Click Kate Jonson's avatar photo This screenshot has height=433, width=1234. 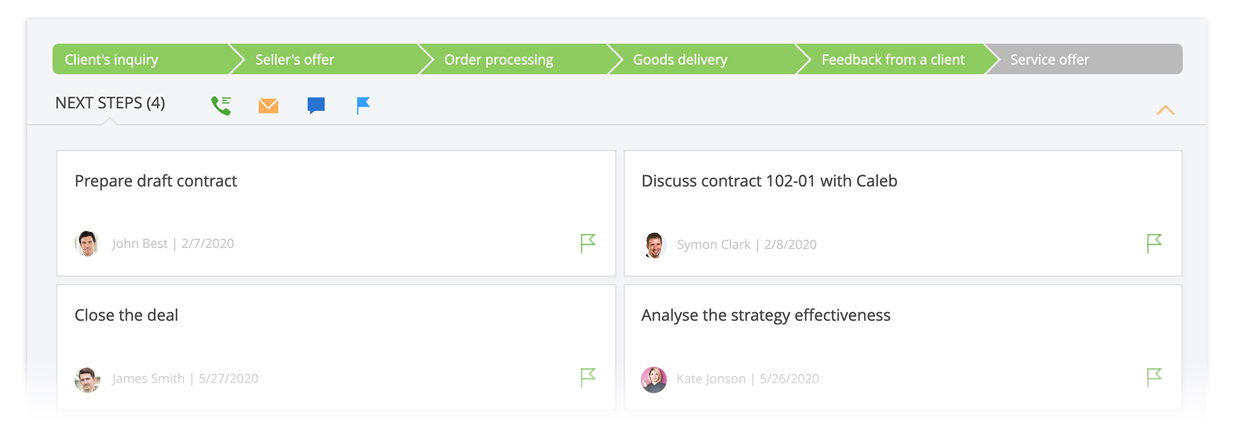[654, 379]
